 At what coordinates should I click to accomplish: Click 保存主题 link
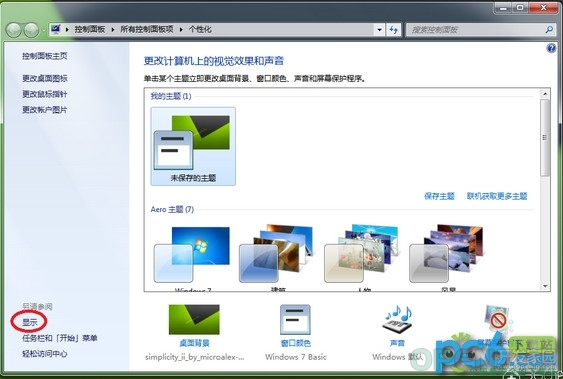pyautogui.click(x=439, y=196)
